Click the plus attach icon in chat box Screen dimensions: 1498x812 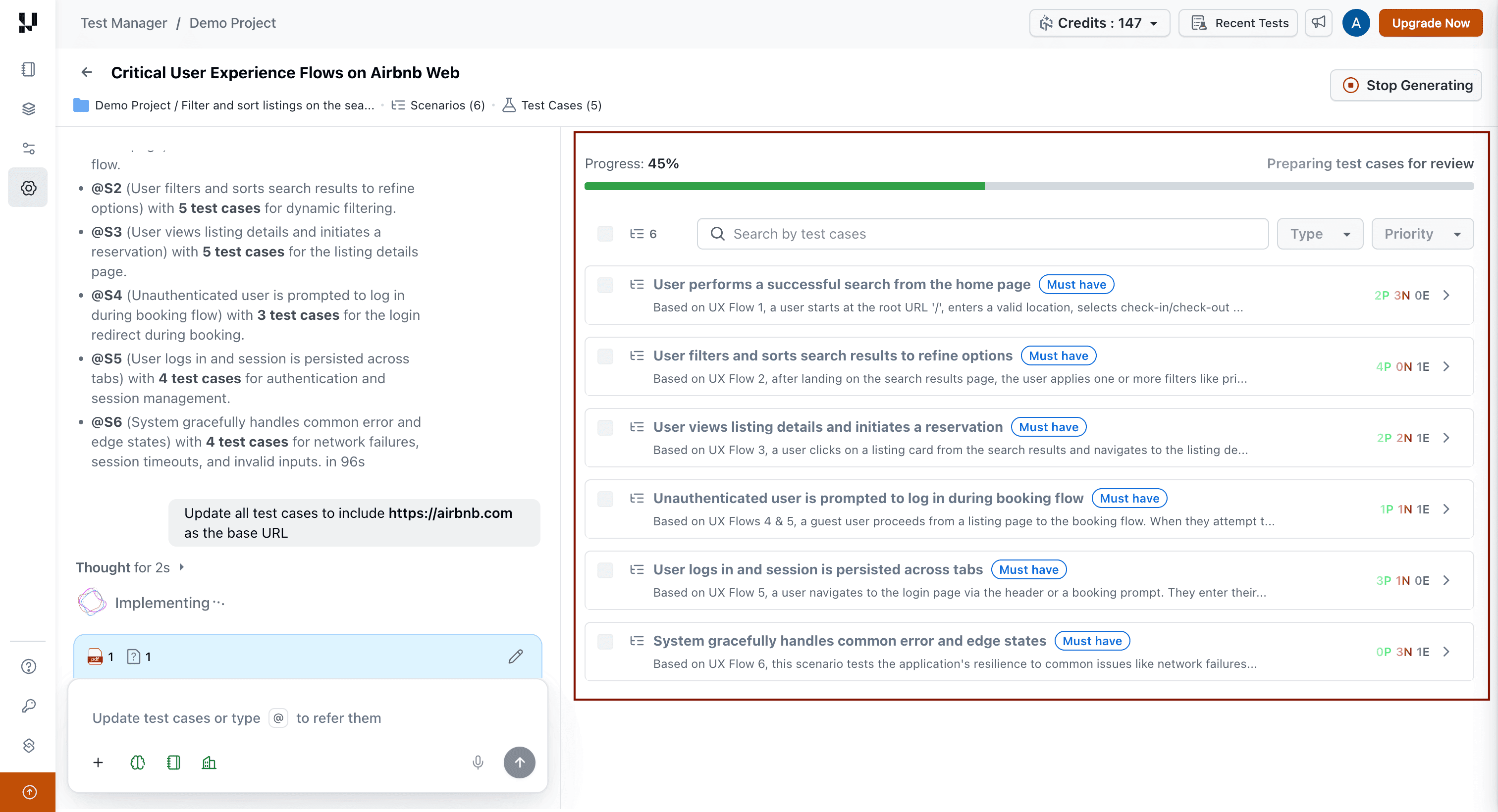(x=98, y=762)
